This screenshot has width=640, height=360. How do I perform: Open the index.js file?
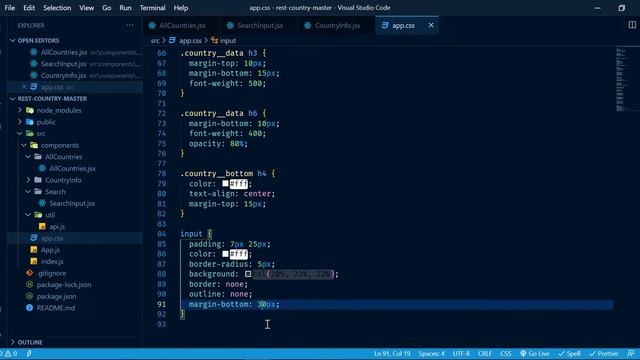(52, 262)
